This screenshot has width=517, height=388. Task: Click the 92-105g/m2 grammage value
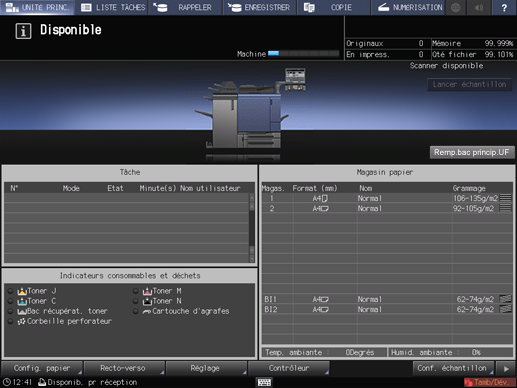[473, 208]
